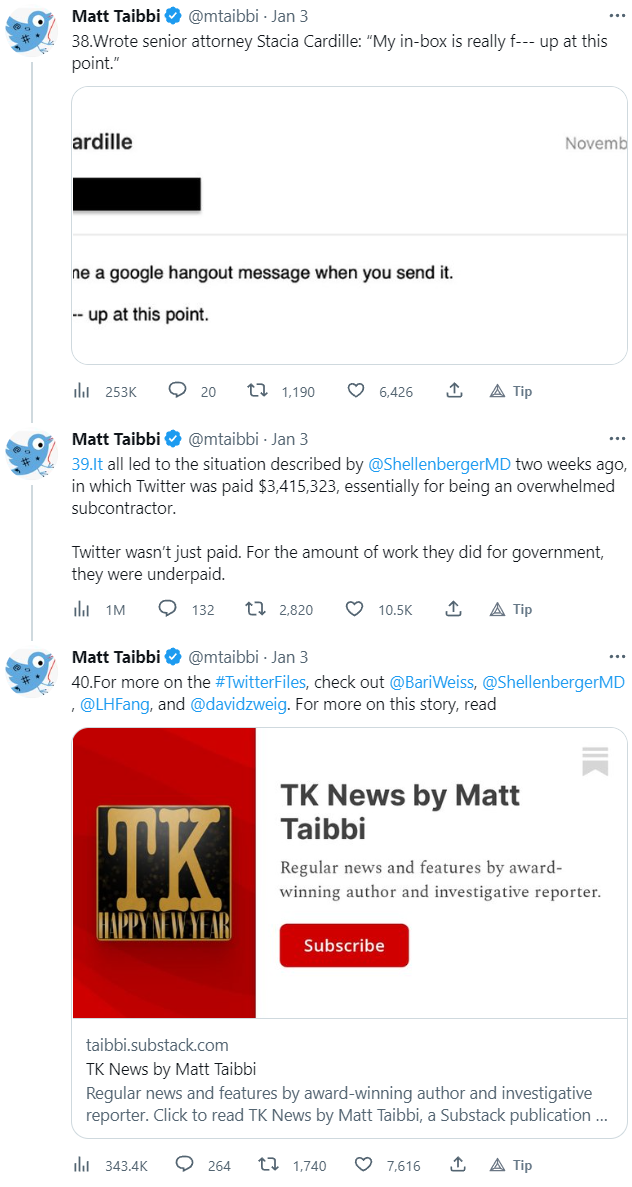Like the tweet numbered 38
632x1187 pixels.
pos(356,391)
